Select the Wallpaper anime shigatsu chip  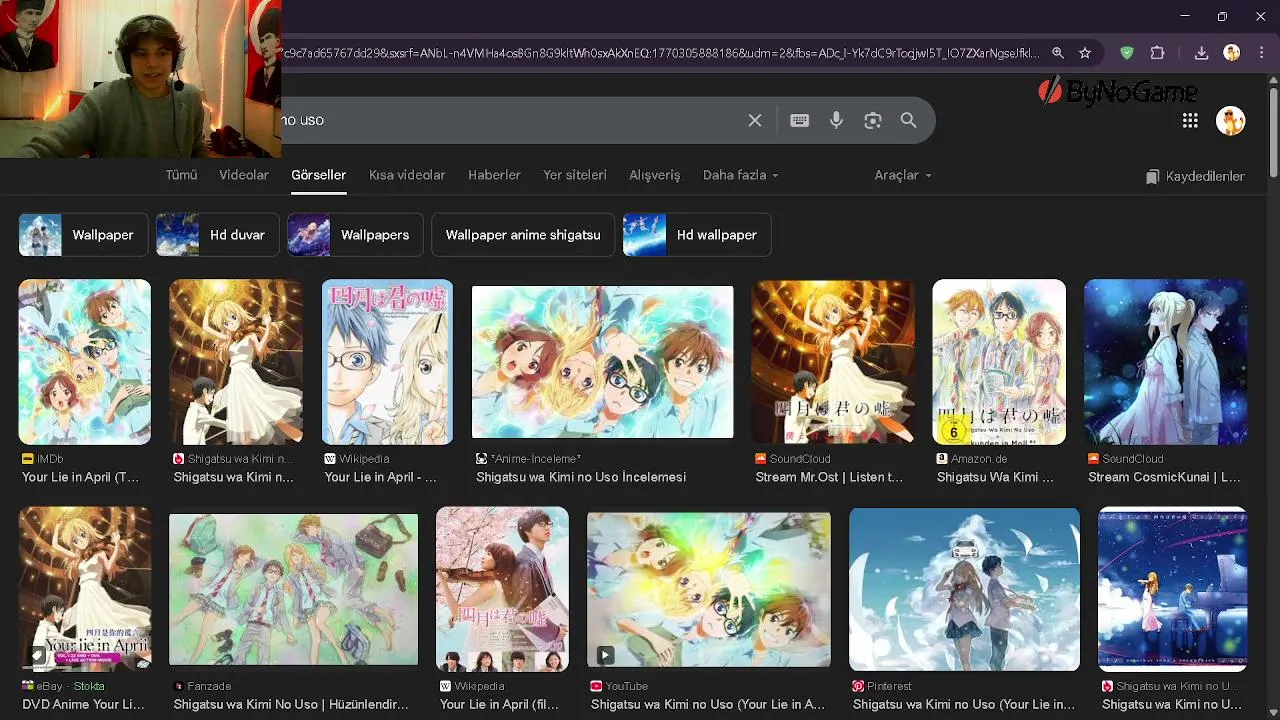click(x=523, y=235)
